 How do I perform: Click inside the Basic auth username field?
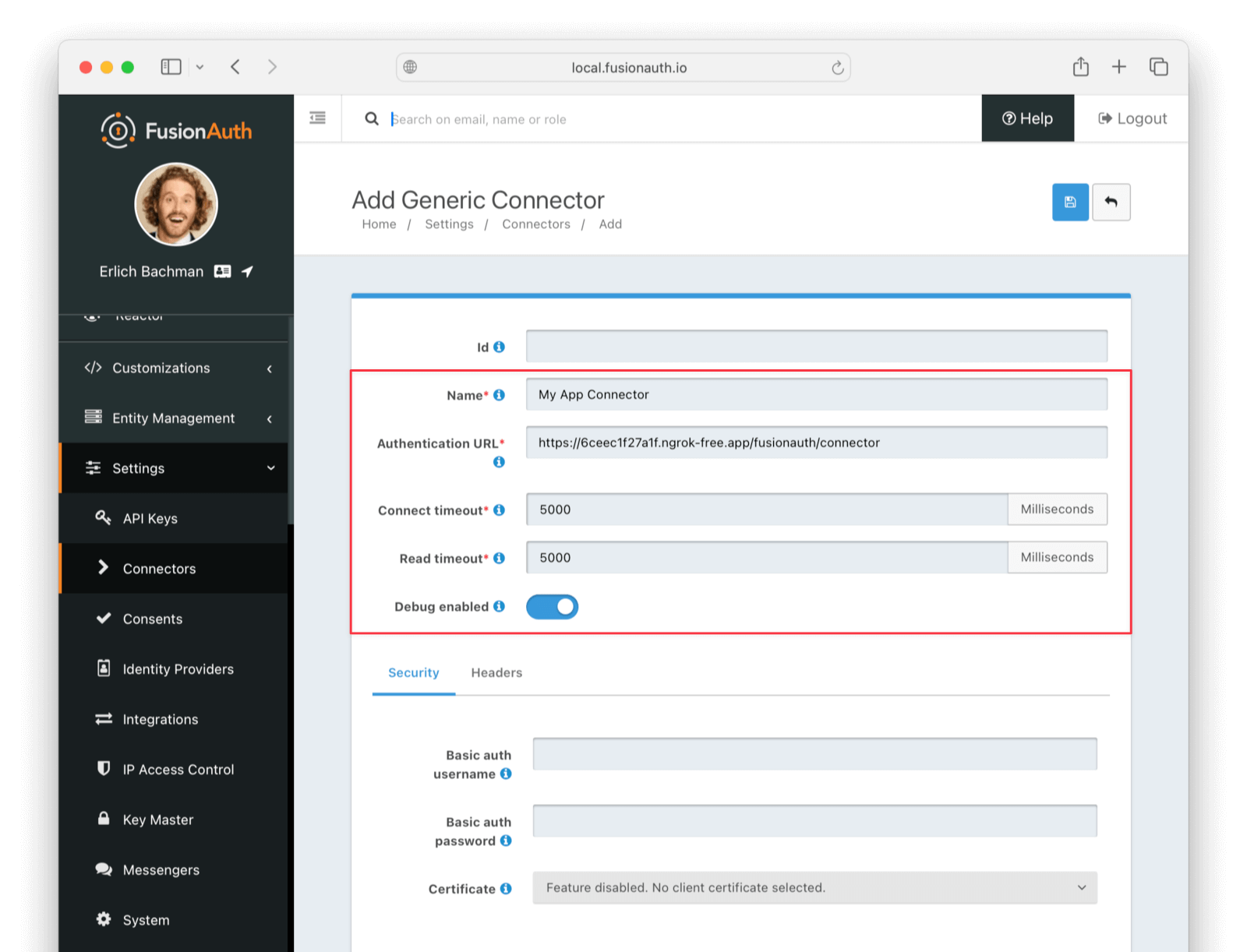coord(814,753)
